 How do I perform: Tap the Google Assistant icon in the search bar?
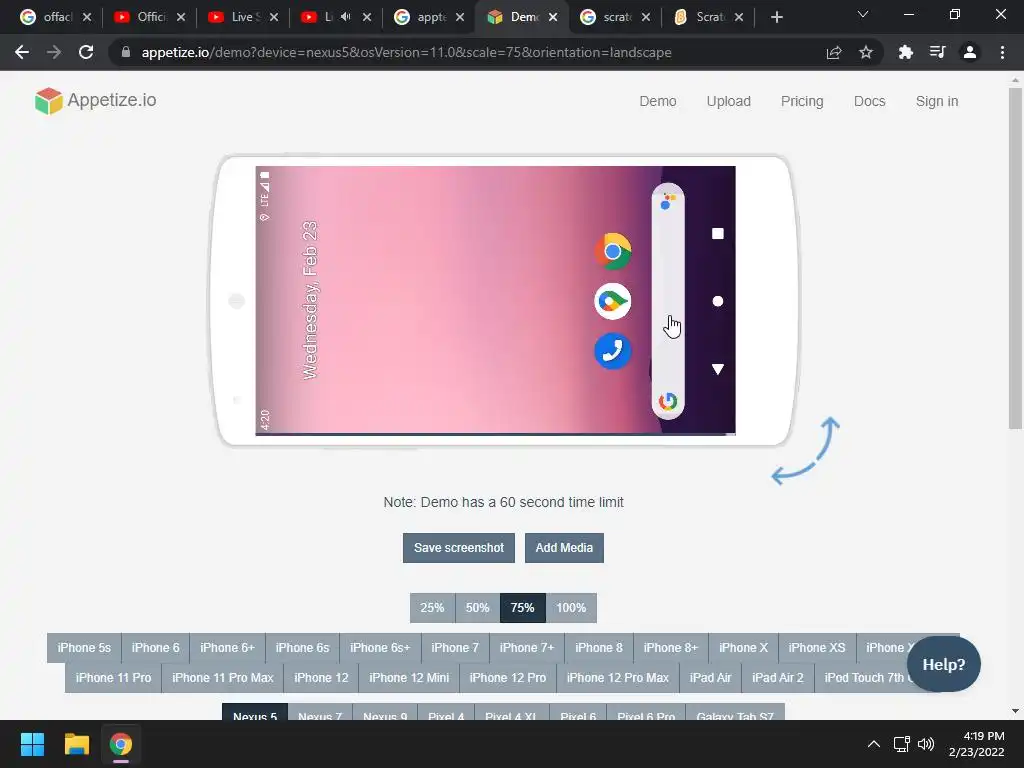(x=667, y=202)
